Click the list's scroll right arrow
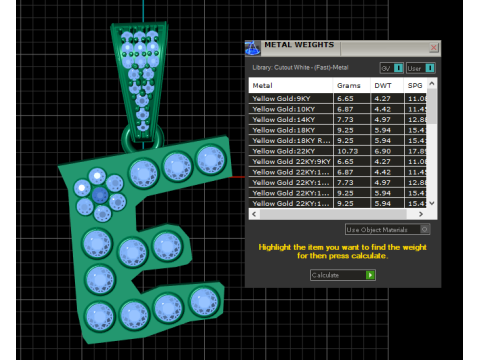Screen dimensions: 480x360 click(x=421, y=214)
